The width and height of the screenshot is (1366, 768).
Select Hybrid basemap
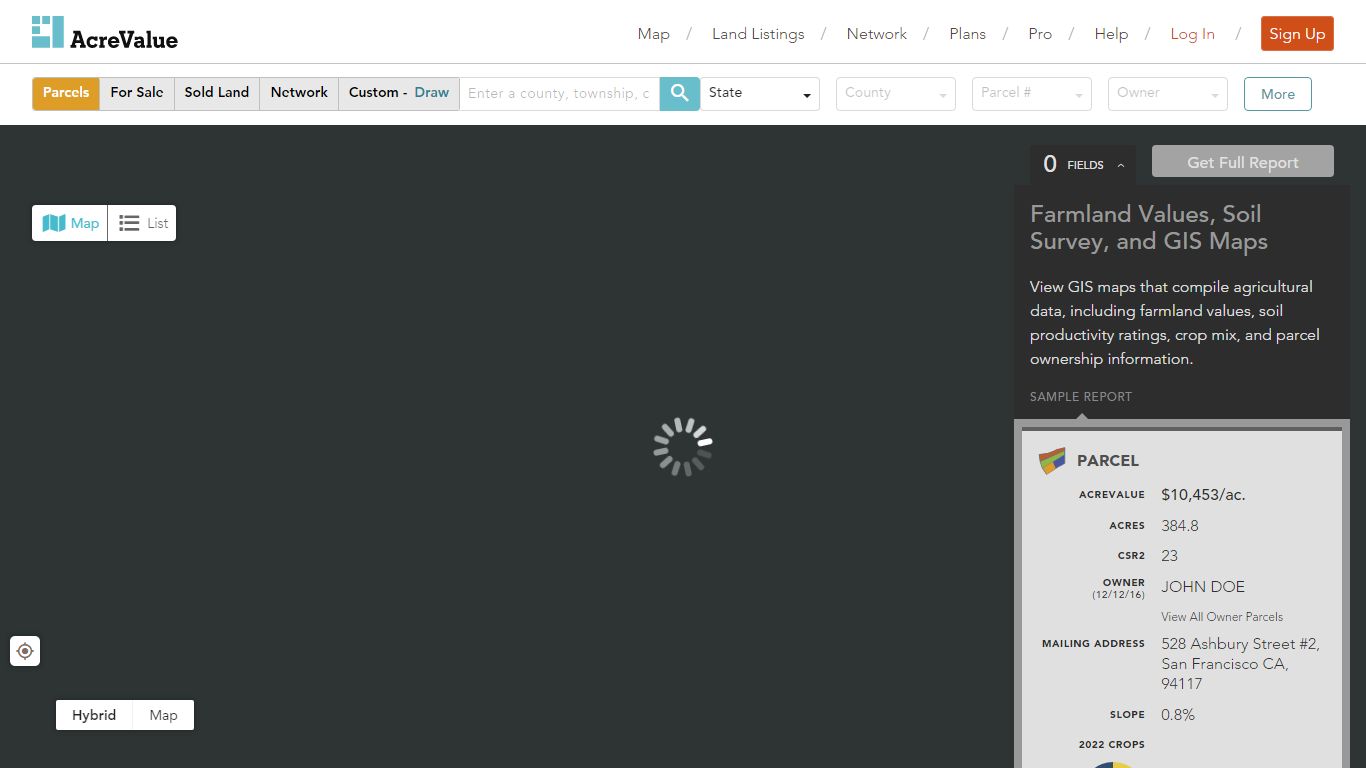pos(94,715)
